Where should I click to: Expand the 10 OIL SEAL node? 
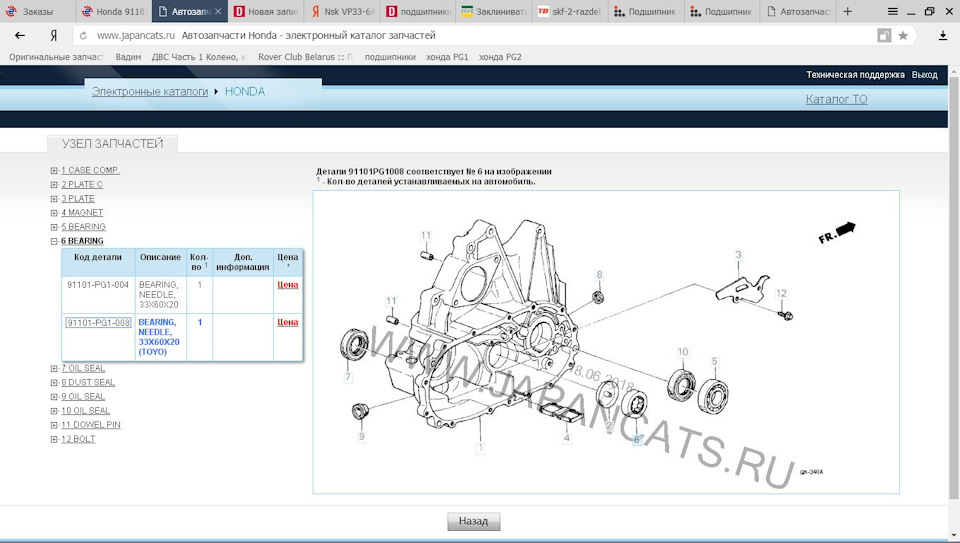point(54,410)
